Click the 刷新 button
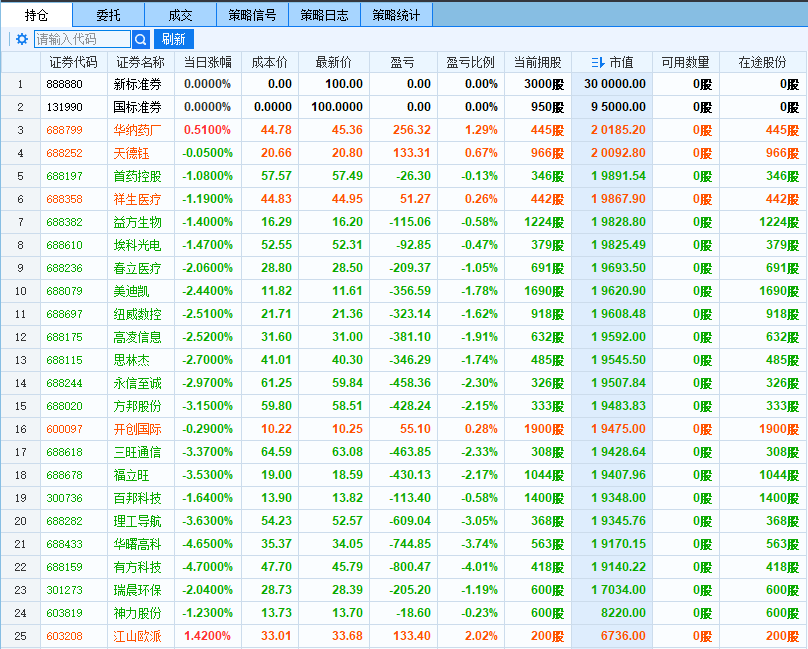 (174, 39)
